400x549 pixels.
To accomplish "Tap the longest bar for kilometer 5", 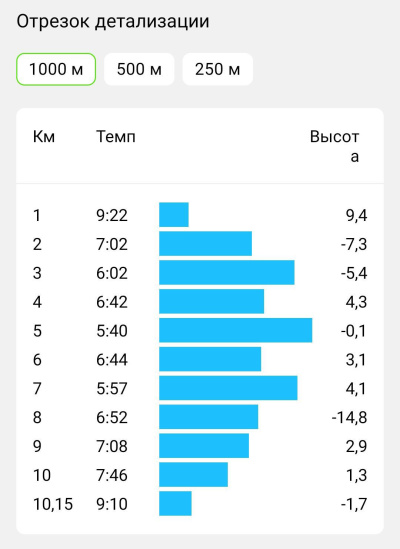I will point(235,330).
